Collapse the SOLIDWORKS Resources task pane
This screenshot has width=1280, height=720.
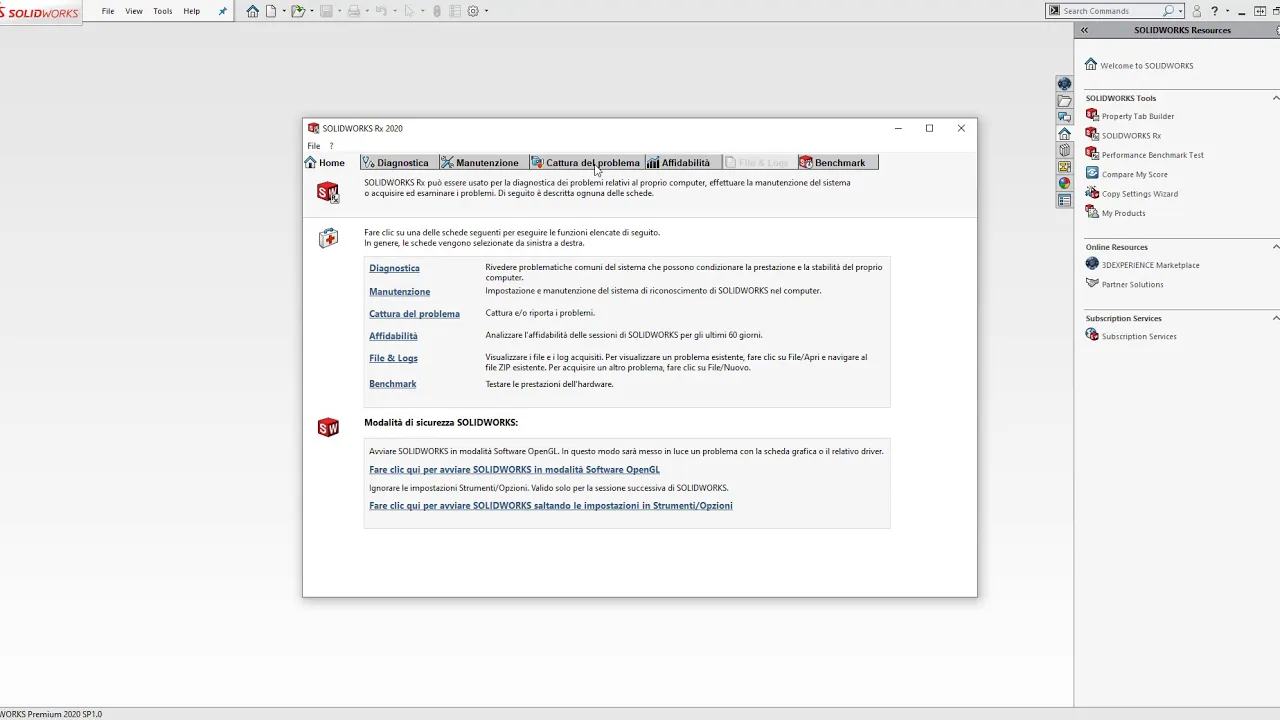[1084, 30]
